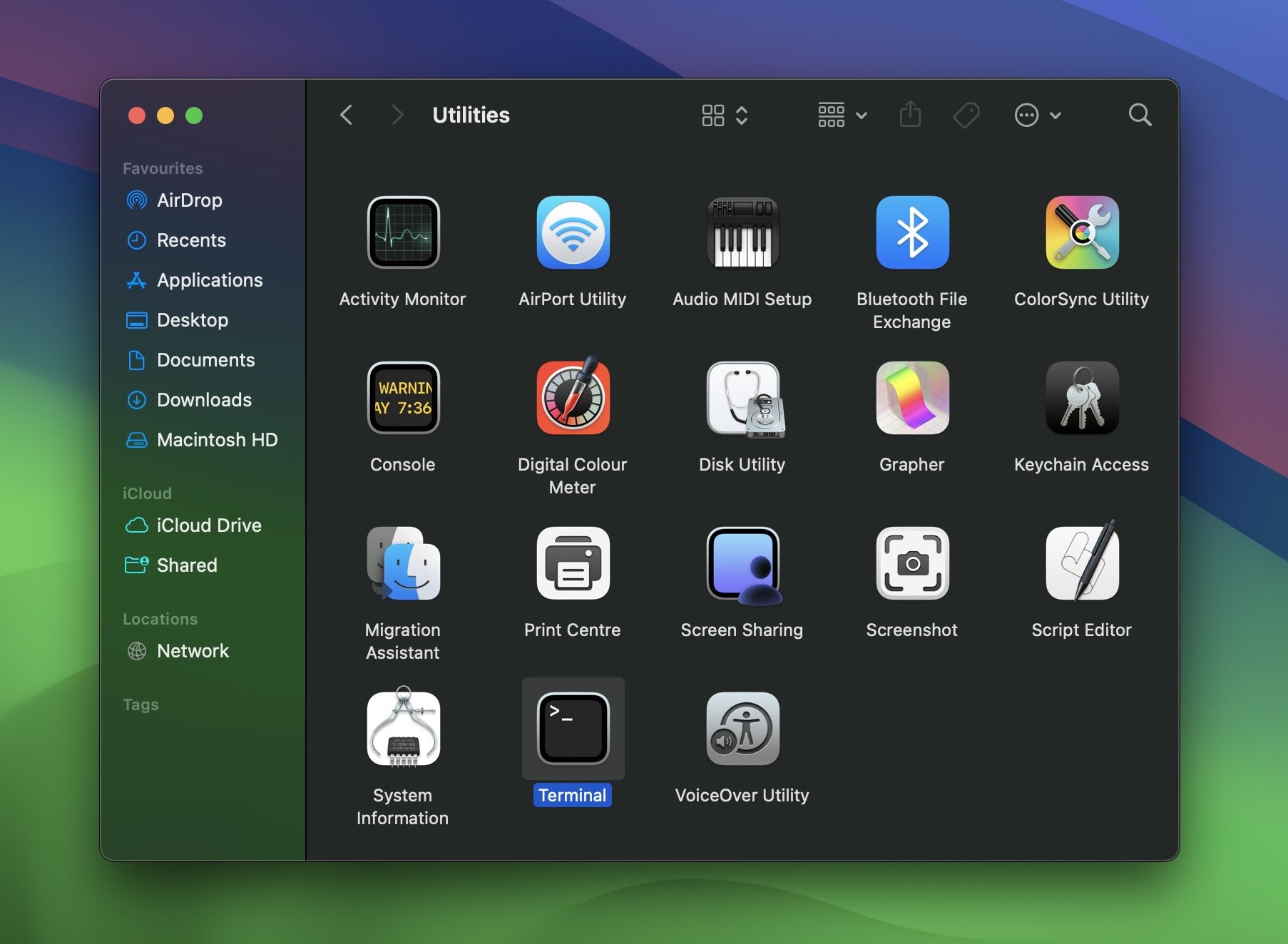Click the Terminal app icon

tap(573, 729)
